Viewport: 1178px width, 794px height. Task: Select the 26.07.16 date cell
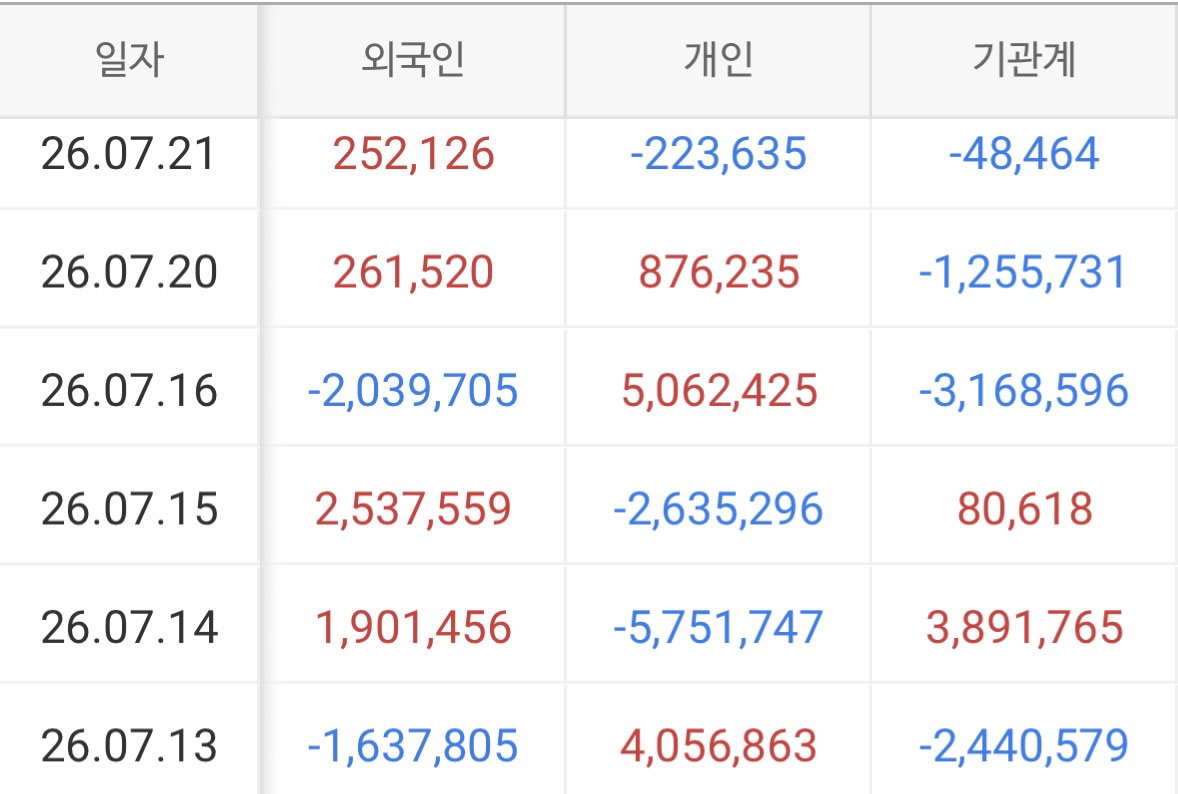(128, 391)
